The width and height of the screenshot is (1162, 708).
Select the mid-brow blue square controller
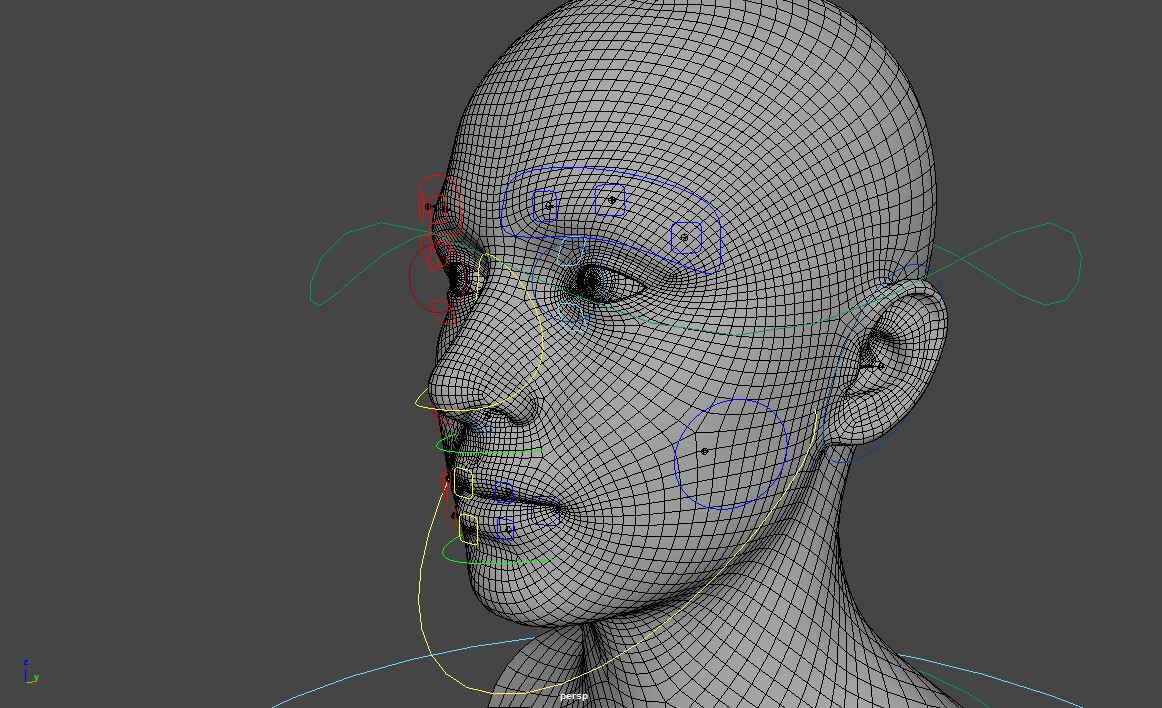pyautogui.click(x=610, y=201)
